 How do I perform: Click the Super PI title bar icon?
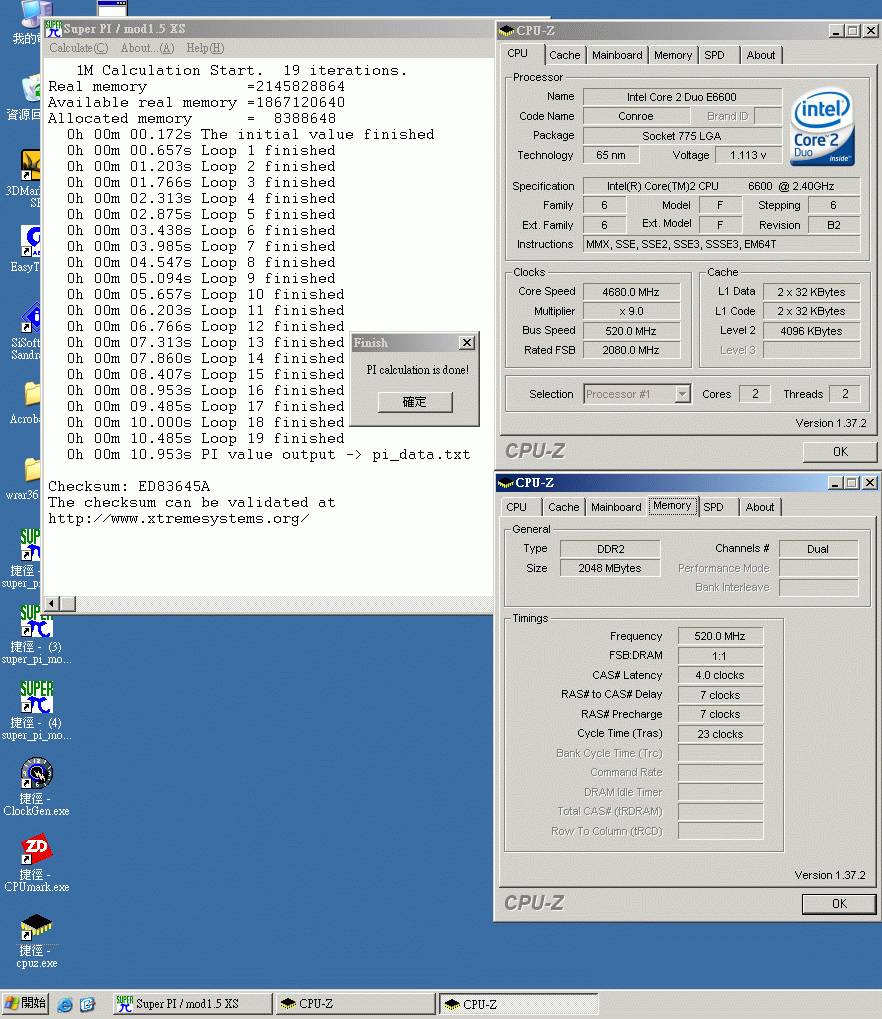(53, 29)
